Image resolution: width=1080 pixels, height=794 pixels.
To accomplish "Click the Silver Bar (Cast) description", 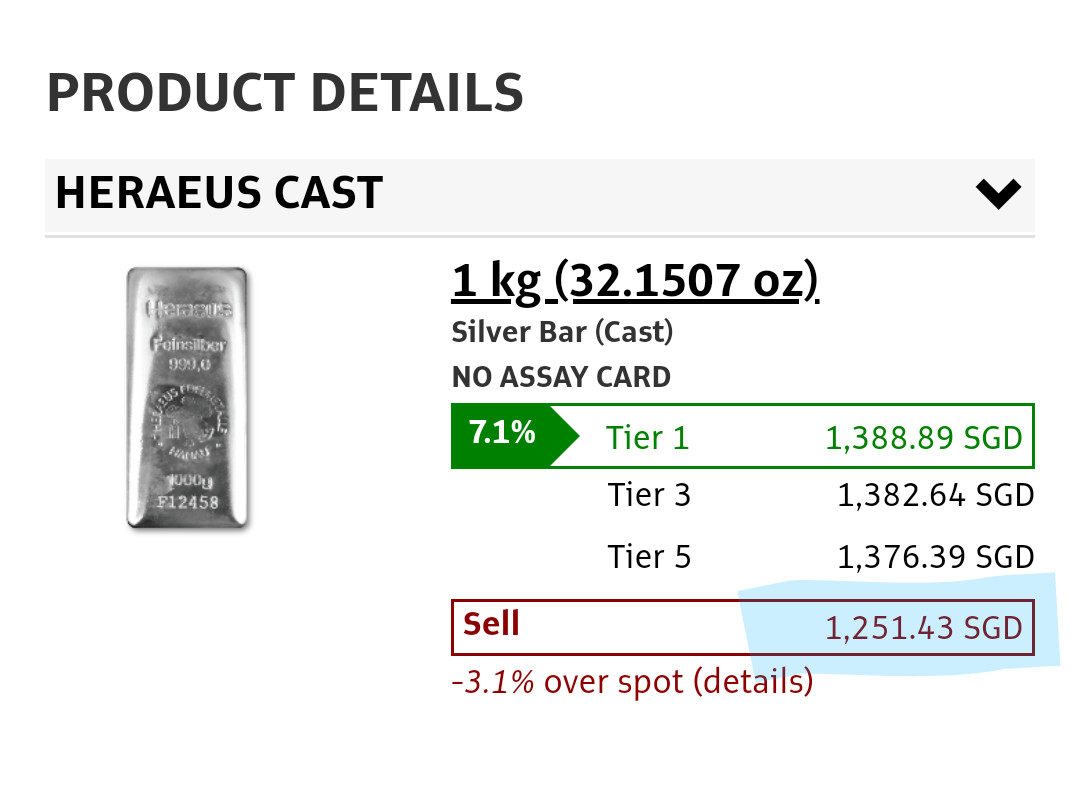I will tap(562, 332).
